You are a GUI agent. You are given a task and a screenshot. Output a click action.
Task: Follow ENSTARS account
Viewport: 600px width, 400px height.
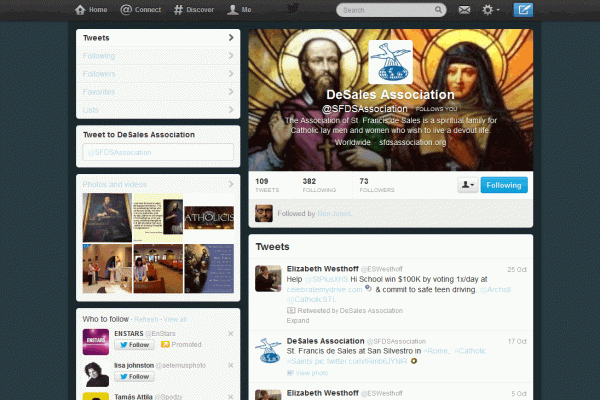click(x=134, y=344)
